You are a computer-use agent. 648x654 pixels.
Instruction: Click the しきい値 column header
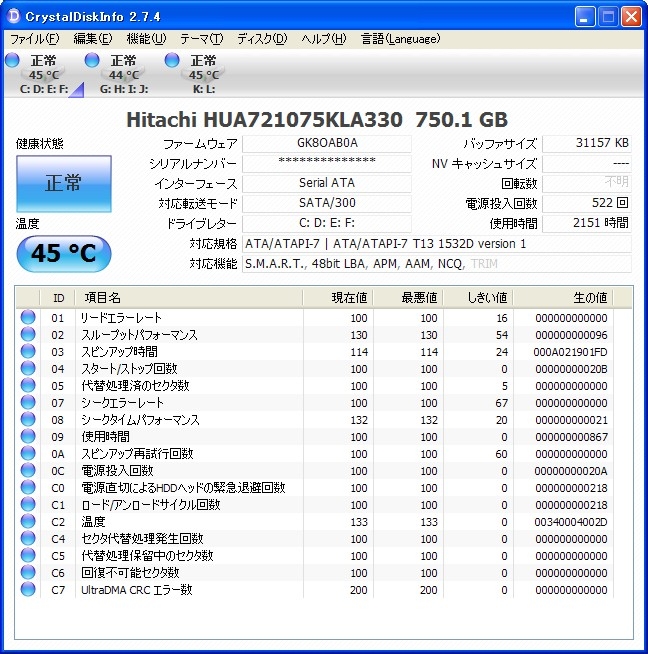click(478, 298)
